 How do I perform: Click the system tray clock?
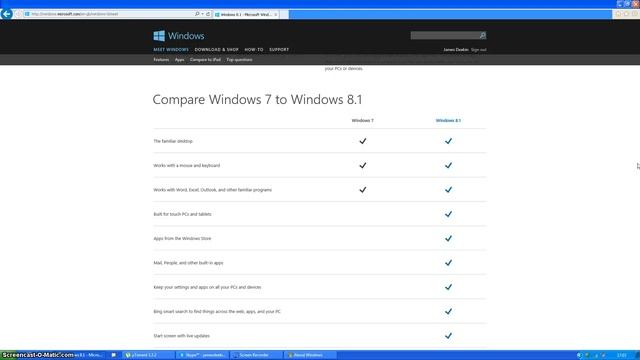(x=622, y=356)
